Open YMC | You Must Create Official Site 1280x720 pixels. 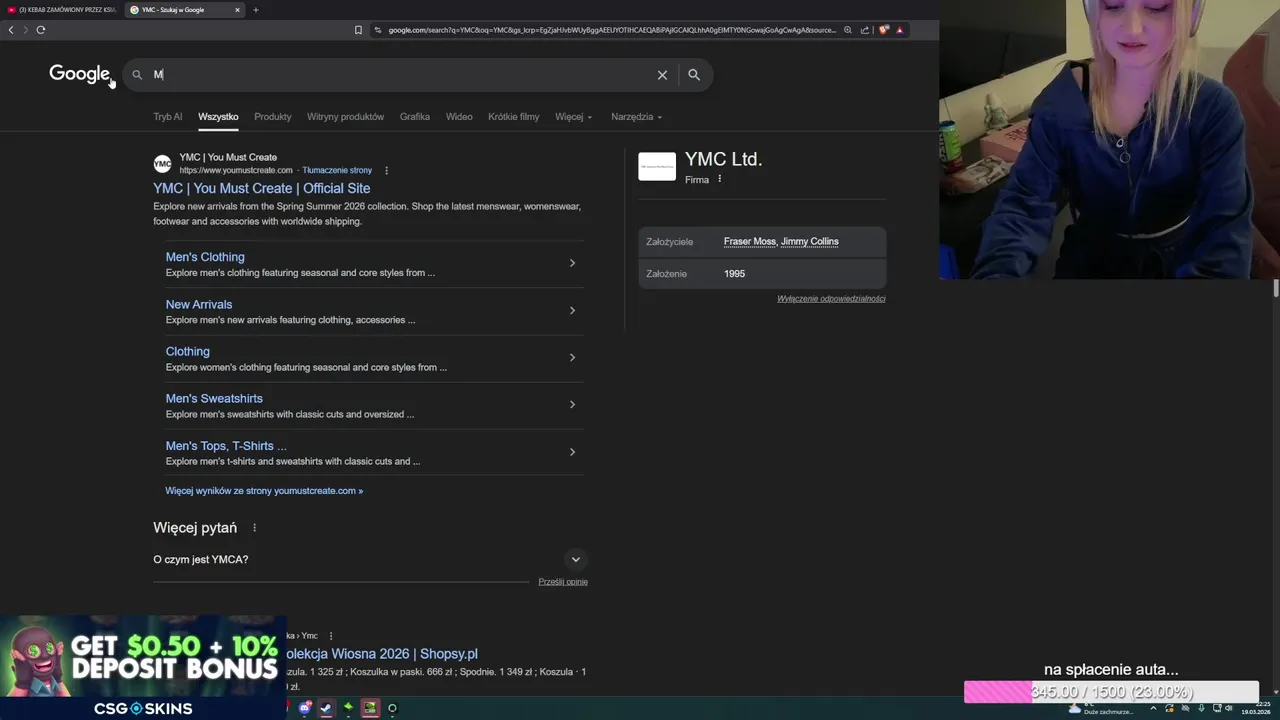(261, 188)
